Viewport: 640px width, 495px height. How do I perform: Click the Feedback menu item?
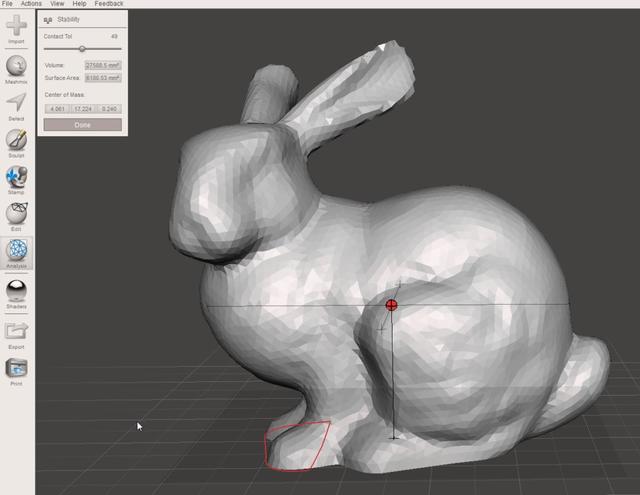(x=109, y=4)
